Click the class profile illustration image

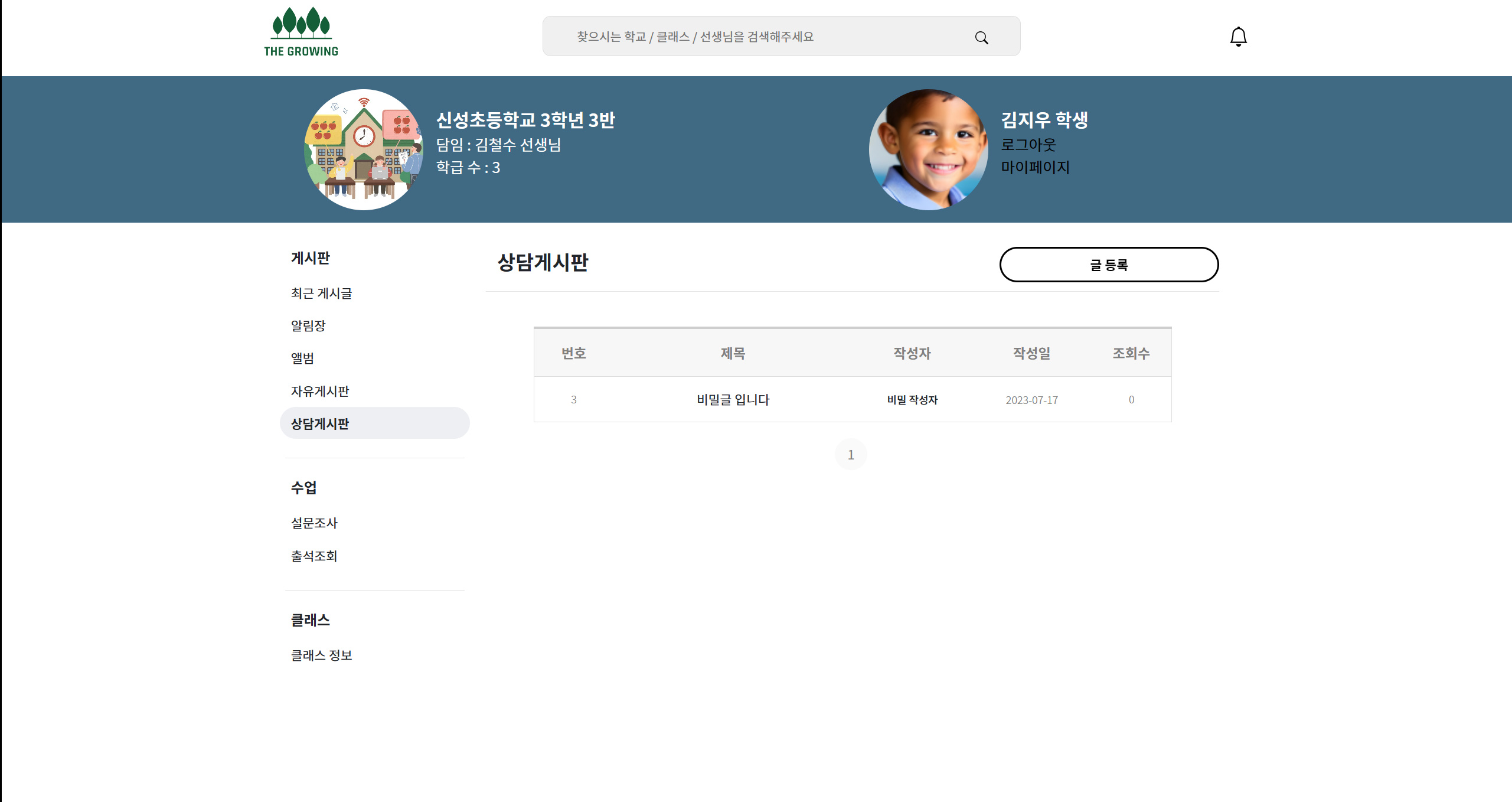[364, 149]
